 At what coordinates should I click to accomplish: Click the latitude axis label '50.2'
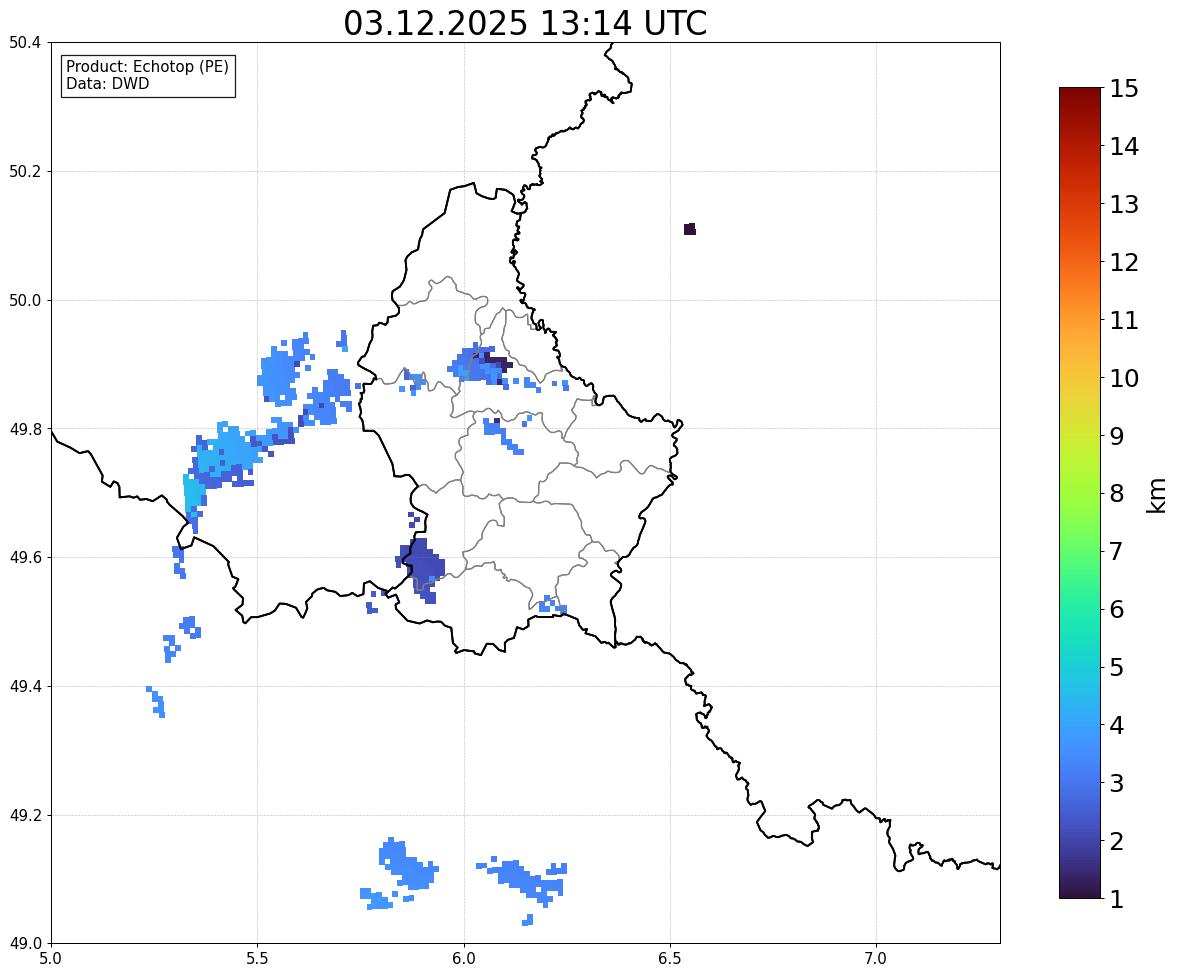[x=25, y=171]
